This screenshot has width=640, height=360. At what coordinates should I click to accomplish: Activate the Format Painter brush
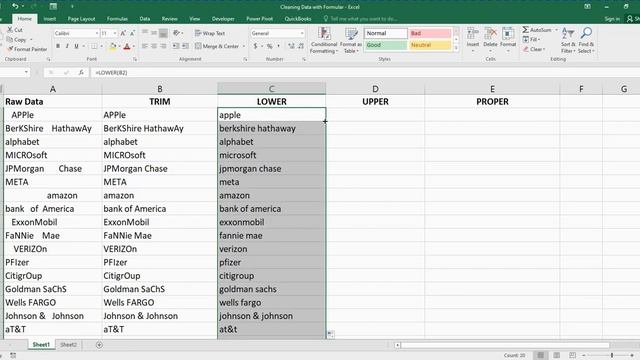(10, 49)
